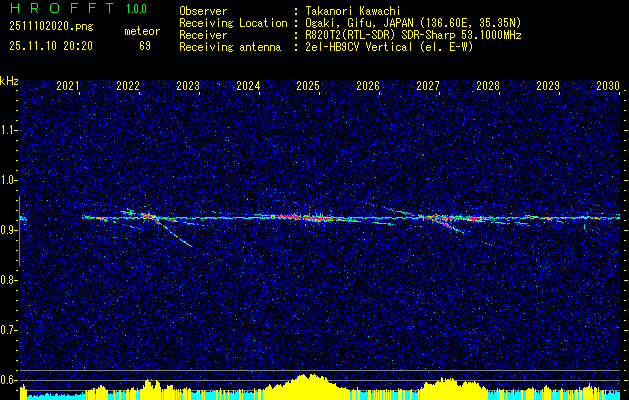The image size is (629, 400).
Task: Click the 2022 time marker
Action: coord(128,86)
